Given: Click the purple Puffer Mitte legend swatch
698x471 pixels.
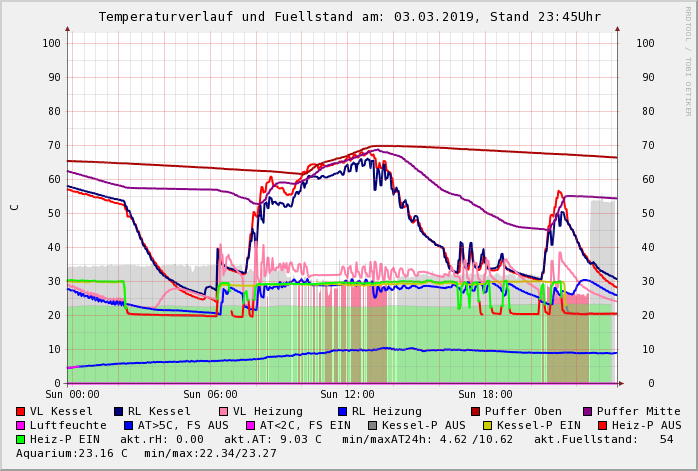Looking at the screenshot, I should (x=588, y=411).
